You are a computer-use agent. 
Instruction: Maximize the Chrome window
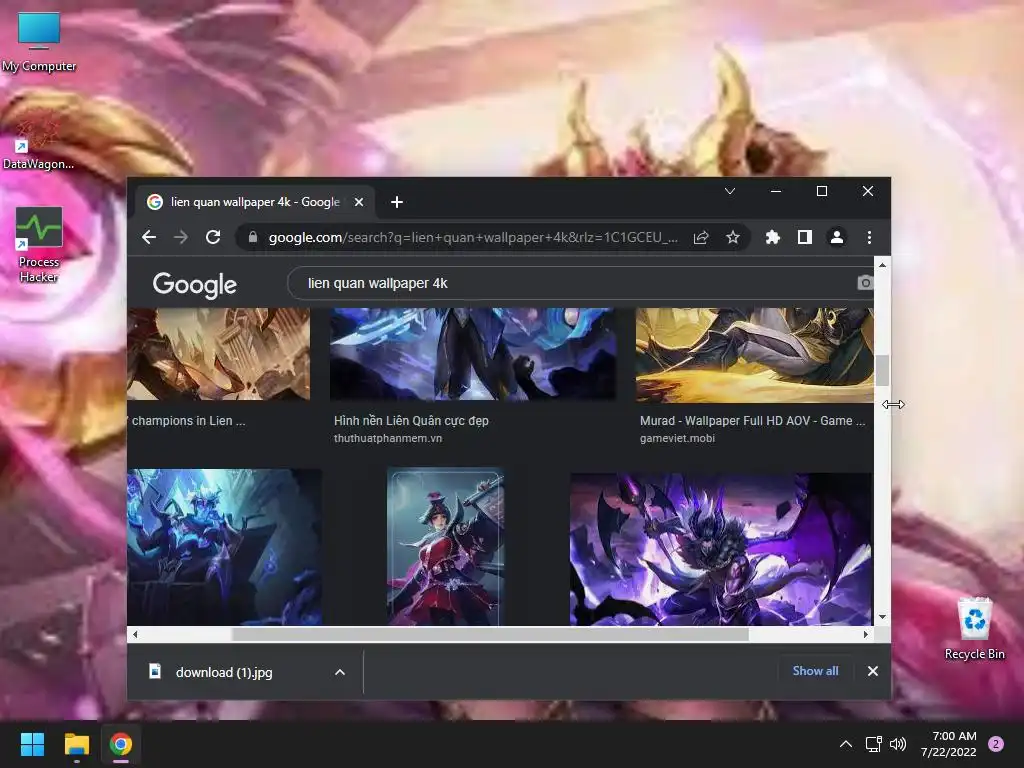click(822, 191)
